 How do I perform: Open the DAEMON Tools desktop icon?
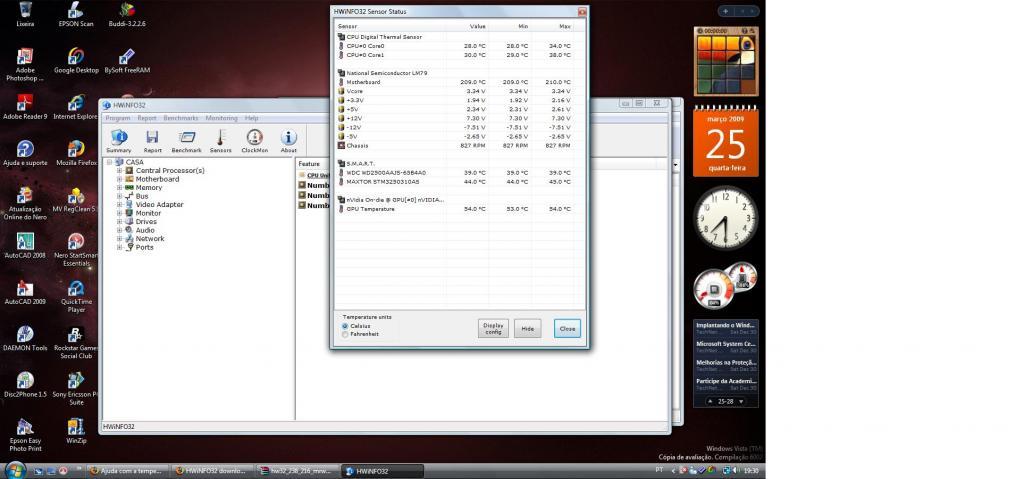point(25,339)
